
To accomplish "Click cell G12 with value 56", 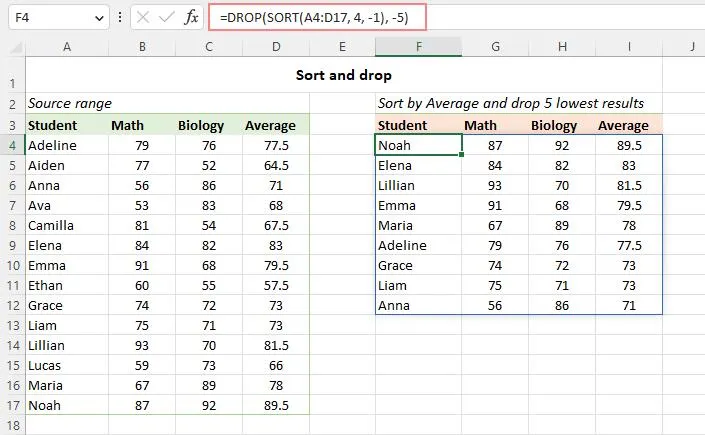I will coord(495,305).
